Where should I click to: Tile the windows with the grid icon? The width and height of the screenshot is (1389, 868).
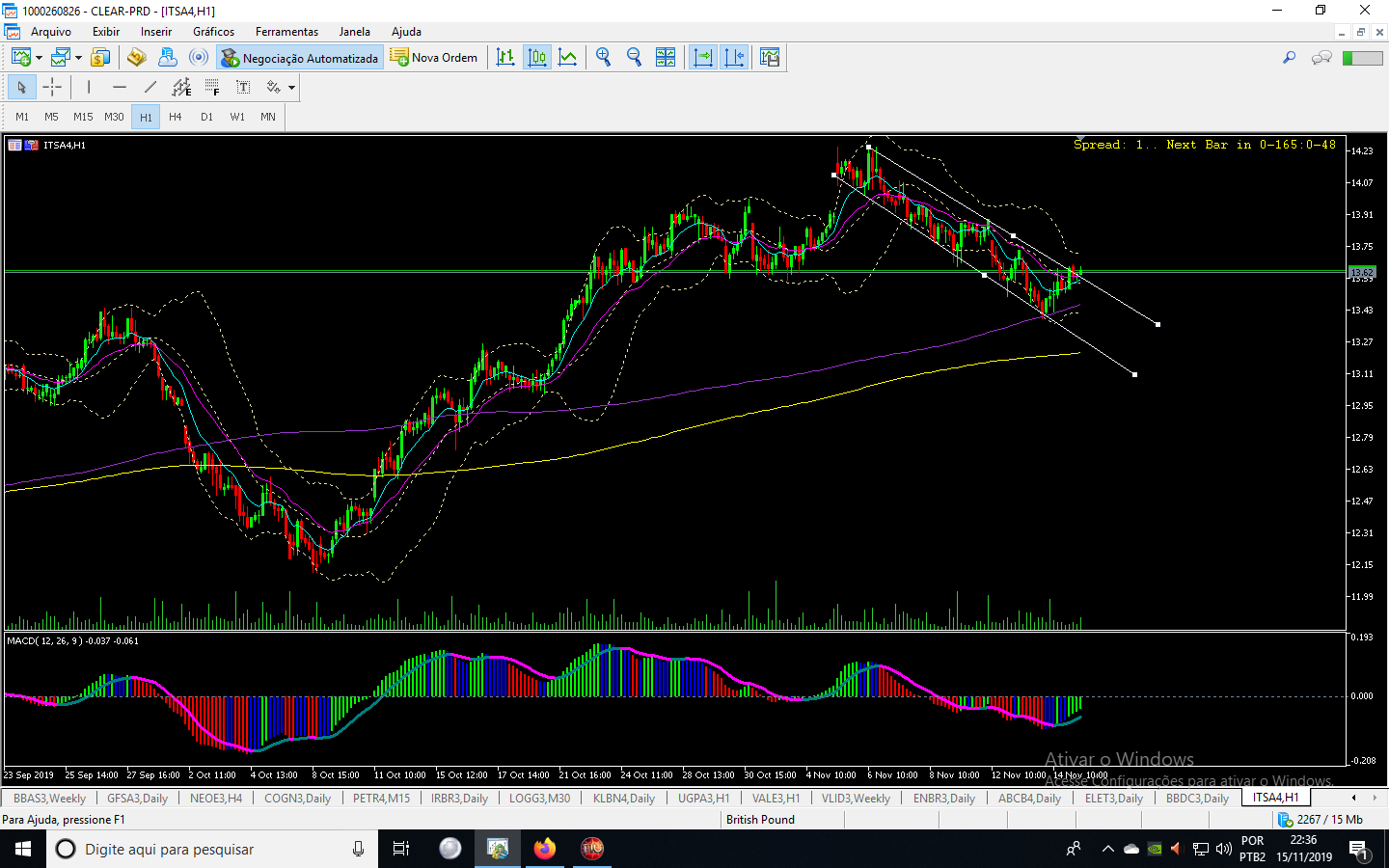coord(666,58)
